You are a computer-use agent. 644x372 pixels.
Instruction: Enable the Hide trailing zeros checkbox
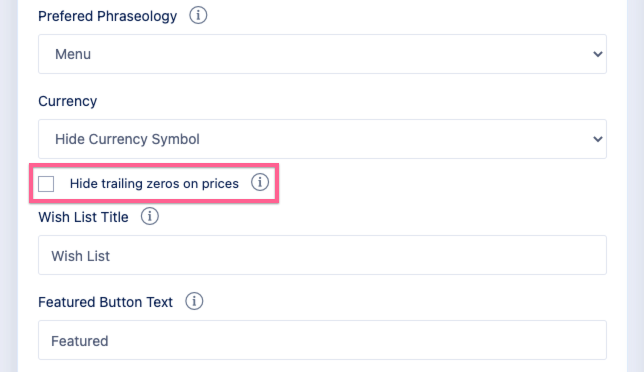46,184
